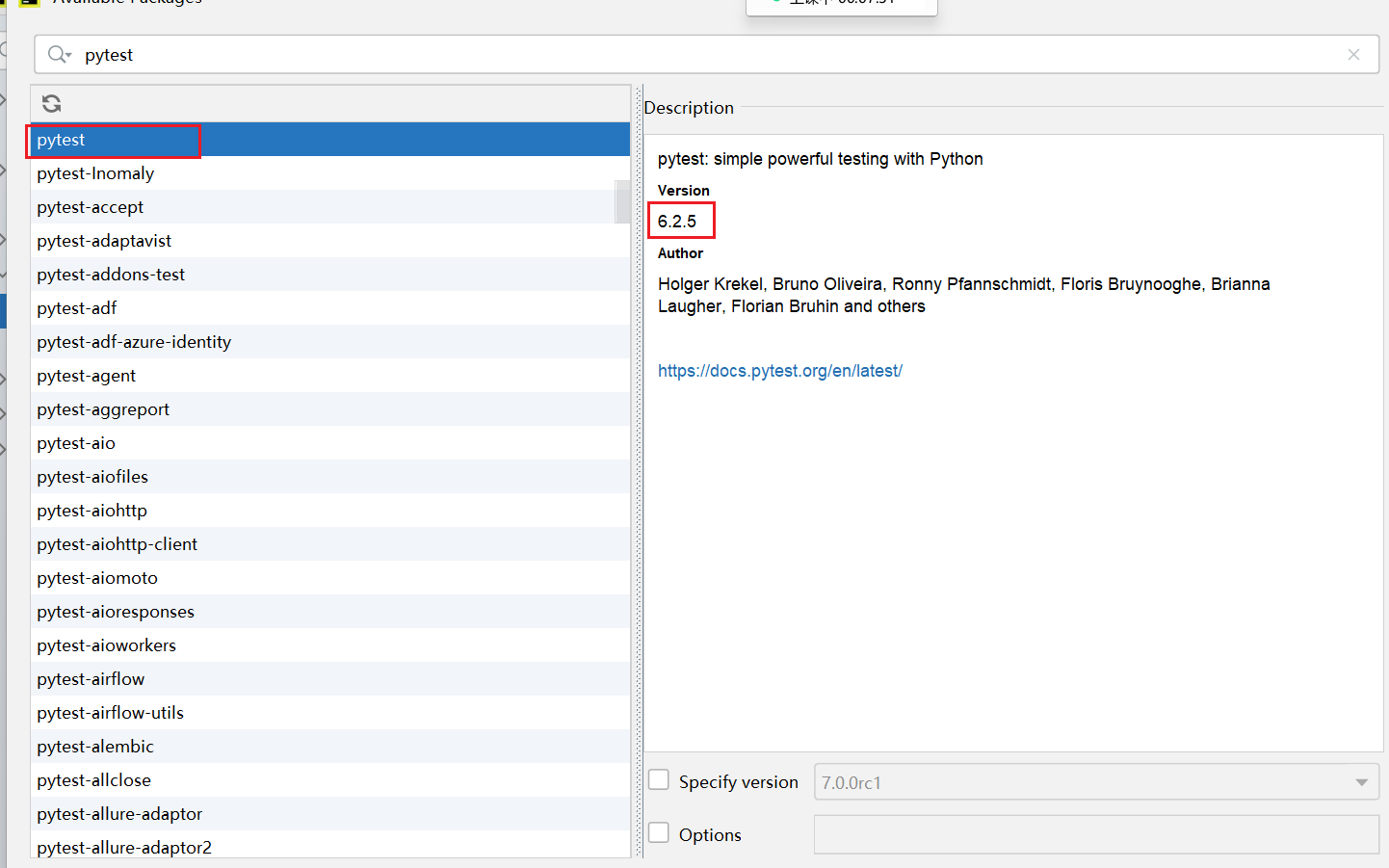
Task: Click the Author heading in description
Action: pos(680,253)
